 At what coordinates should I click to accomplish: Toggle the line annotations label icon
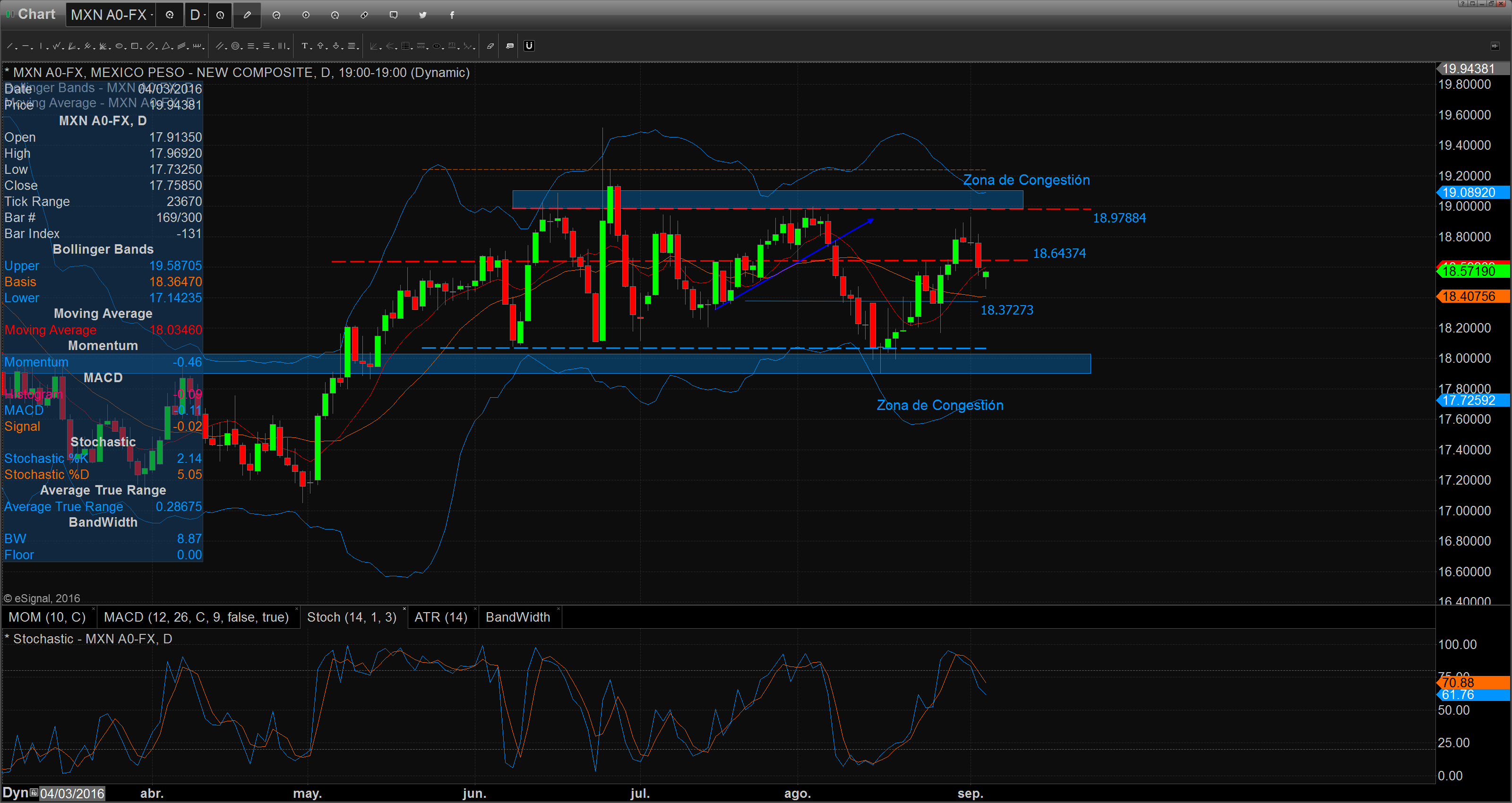pyautogui.click(x=509, y=46)
